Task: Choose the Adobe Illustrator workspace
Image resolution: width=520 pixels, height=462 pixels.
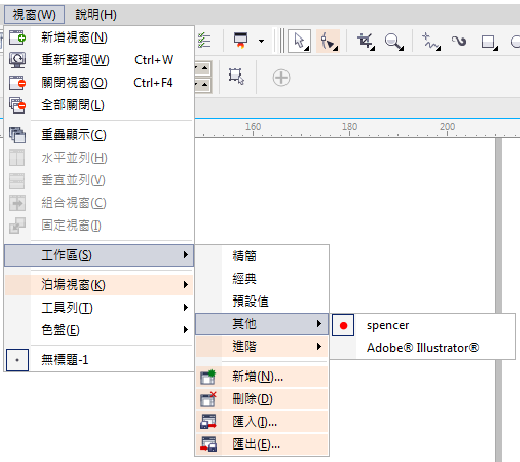Action: 423,348
